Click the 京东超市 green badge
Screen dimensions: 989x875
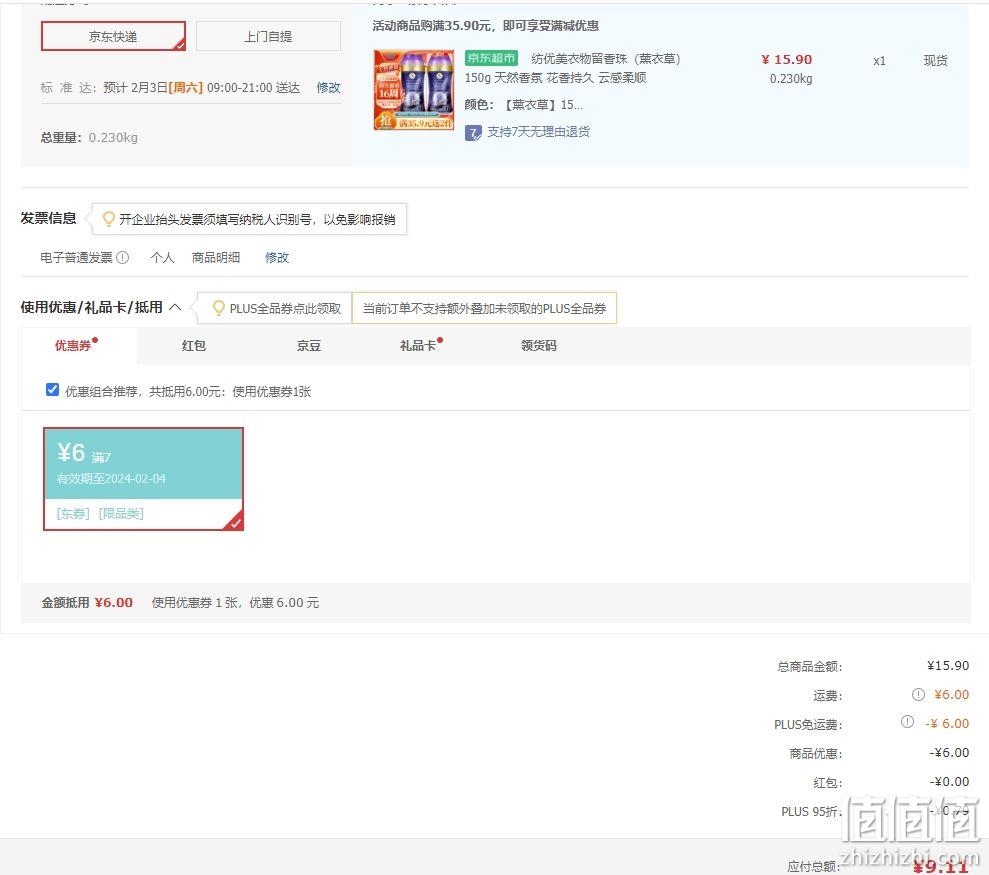491,58
